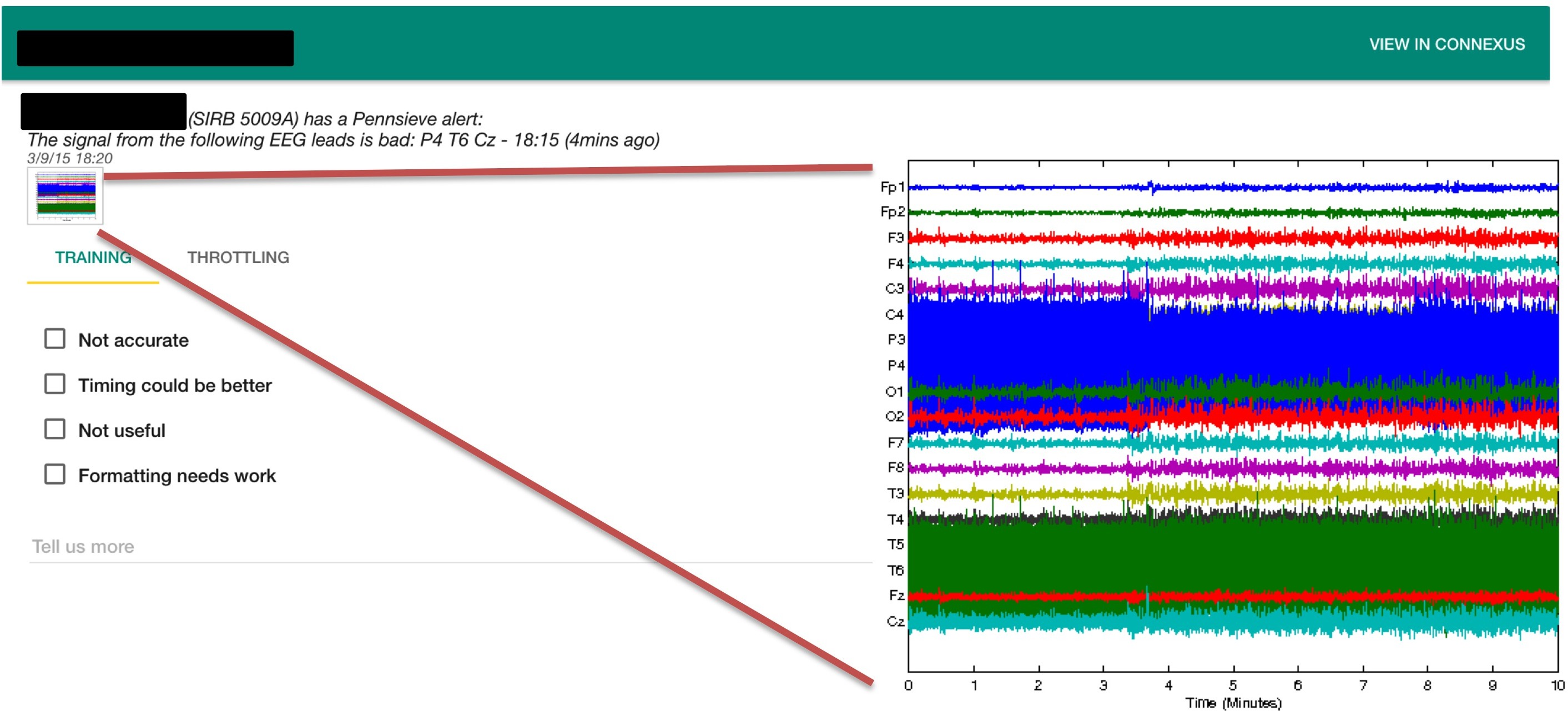Select Formatting needs work checkbox
1568x711 pixels.
55,474
